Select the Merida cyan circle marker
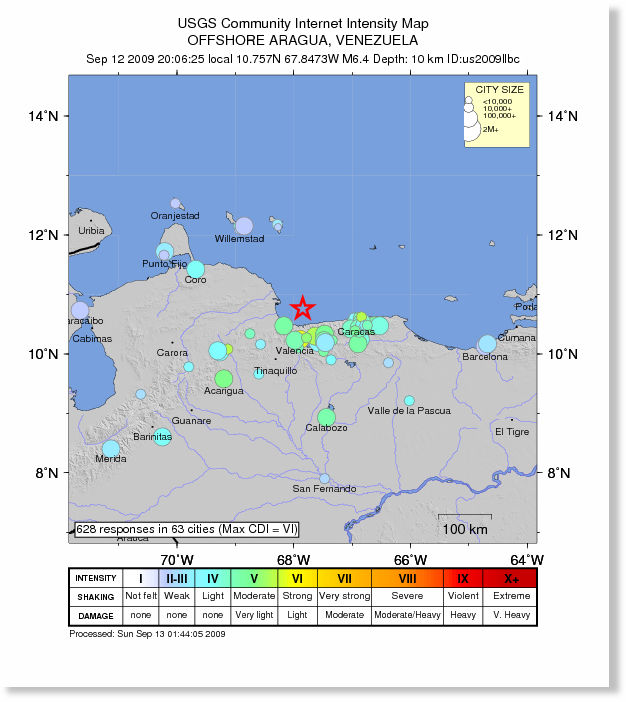 111,449
